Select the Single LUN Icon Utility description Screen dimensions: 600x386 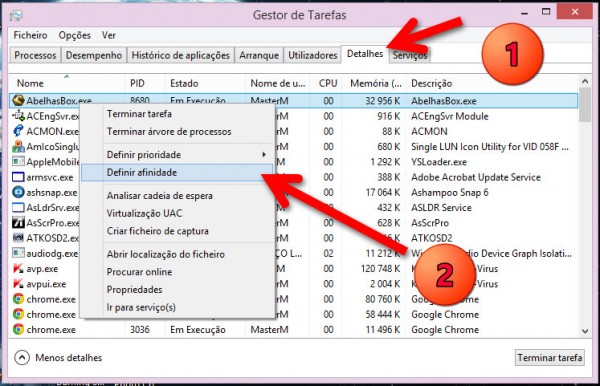tap(490, 147)
